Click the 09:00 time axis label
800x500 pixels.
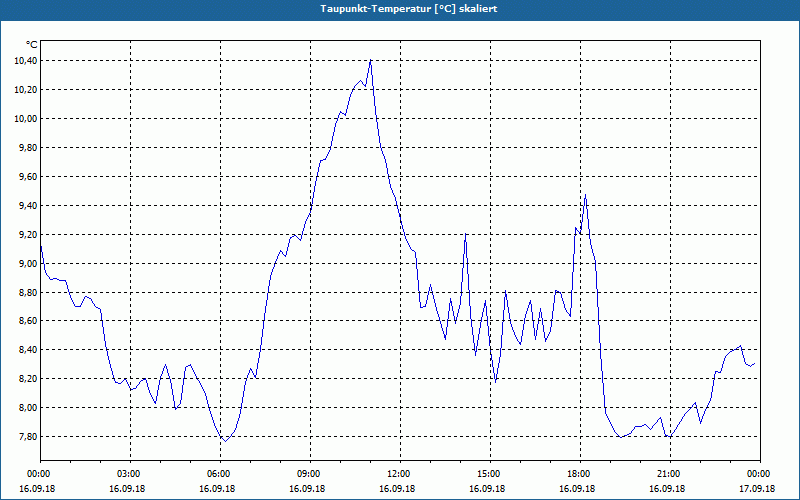pos(310,474)
